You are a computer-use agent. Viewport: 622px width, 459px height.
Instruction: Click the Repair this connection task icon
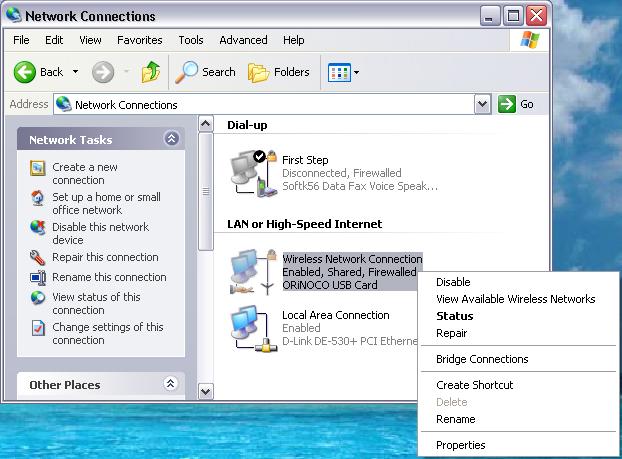click(38, 257)
